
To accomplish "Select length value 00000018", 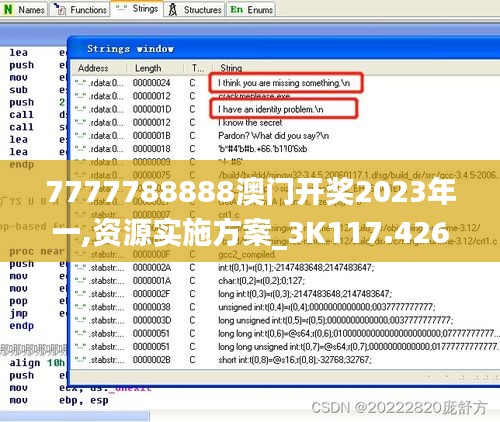I will (152, 149).
